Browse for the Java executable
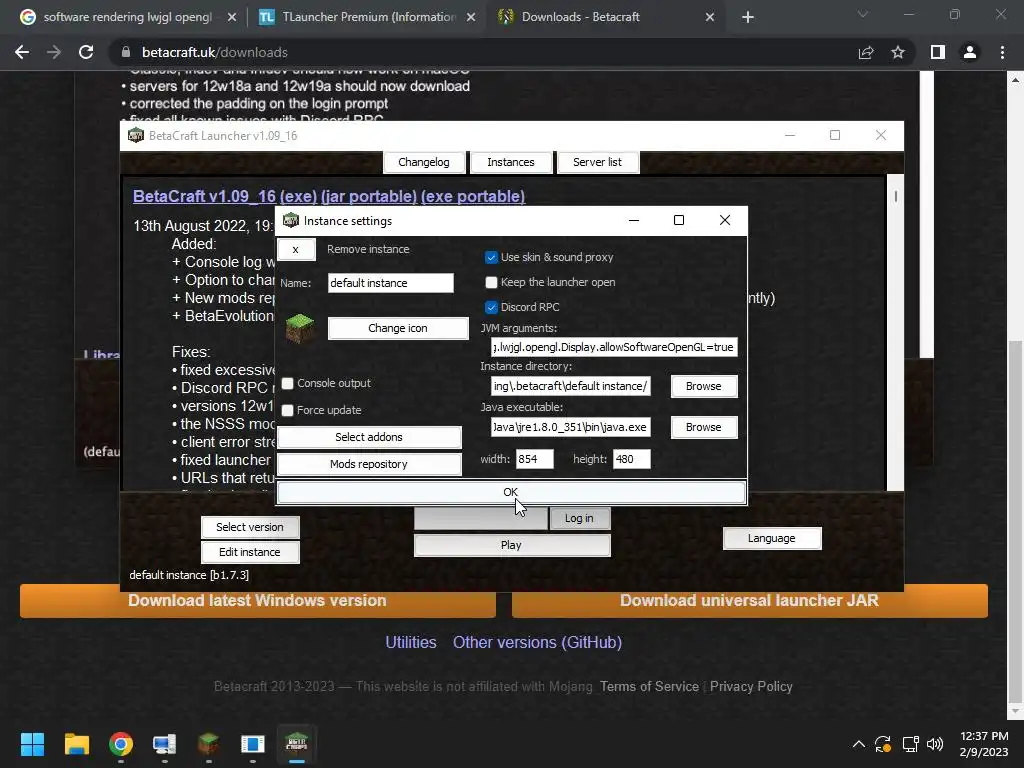 click(704, 427)
